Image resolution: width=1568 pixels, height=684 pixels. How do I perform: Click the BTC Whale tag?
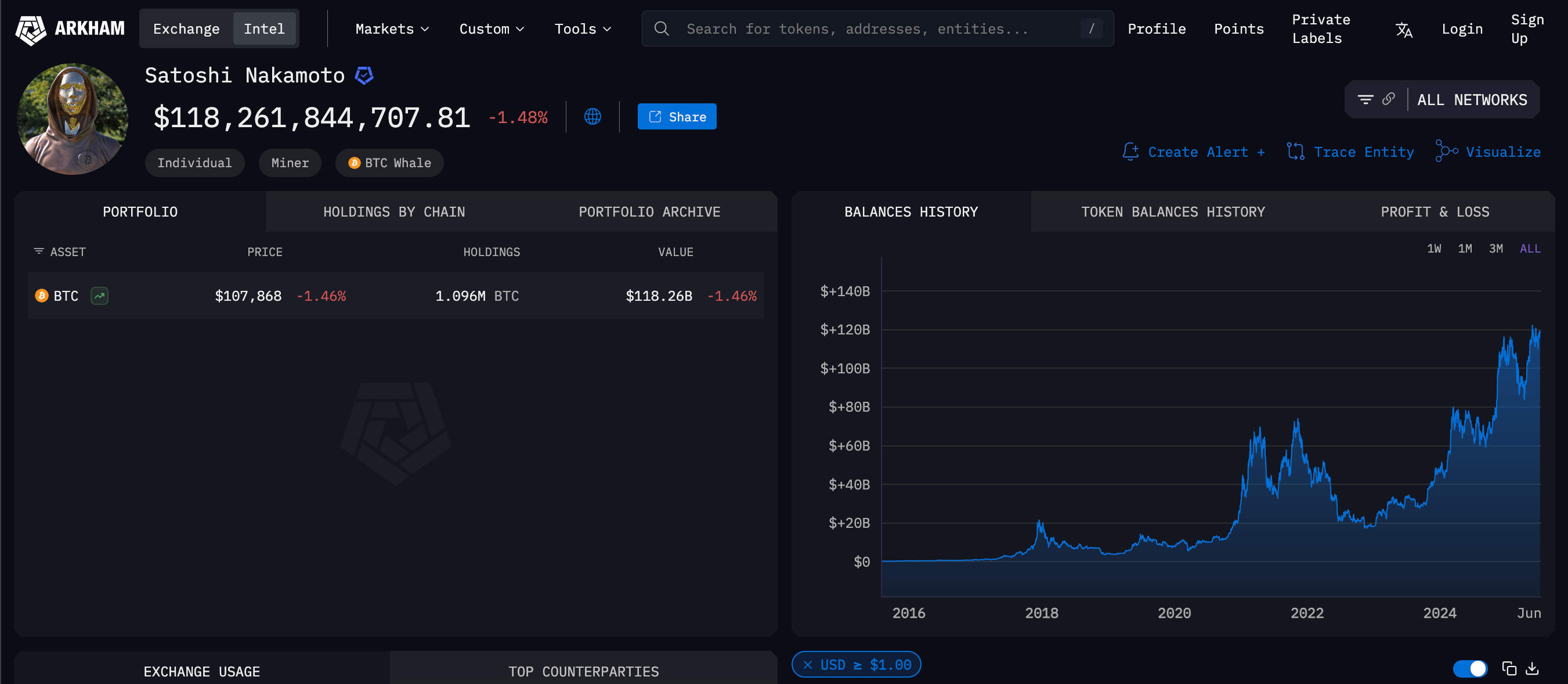point(389,163)
